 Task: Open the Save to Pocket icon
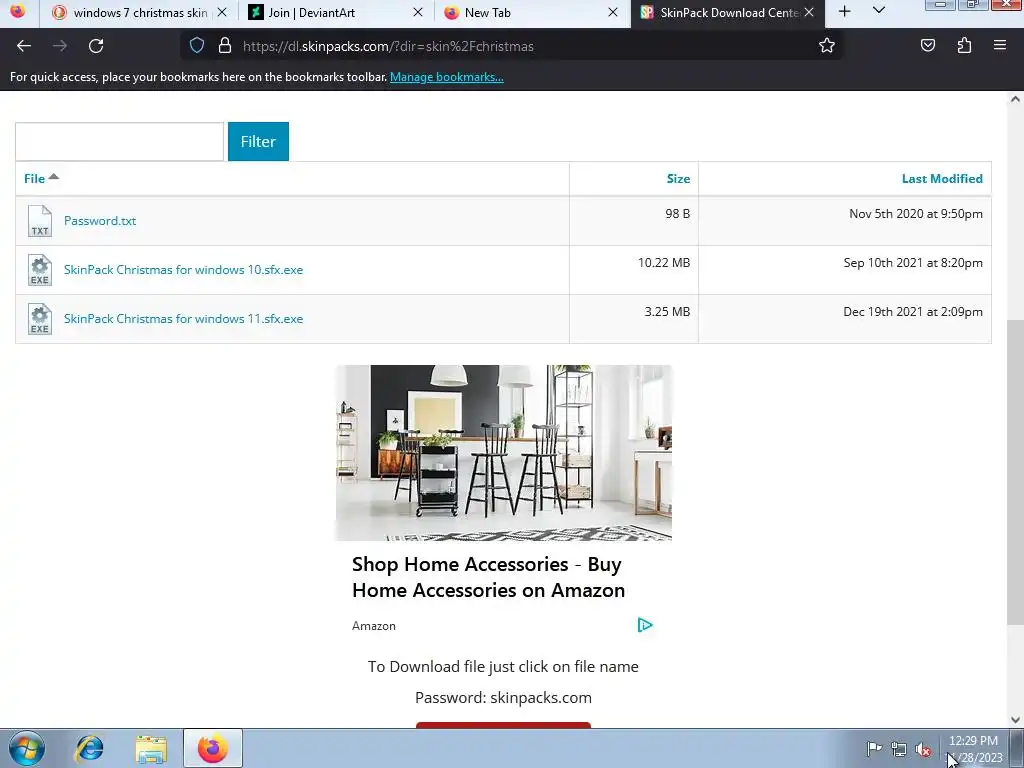[927, 46]
